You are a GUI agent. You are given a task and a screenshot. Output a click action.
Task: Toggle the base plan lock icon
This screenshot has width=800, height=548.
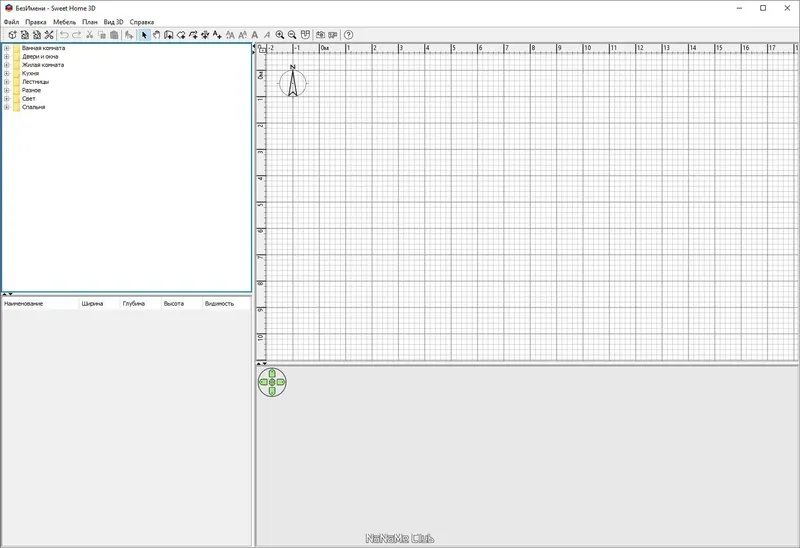point(262,50)
